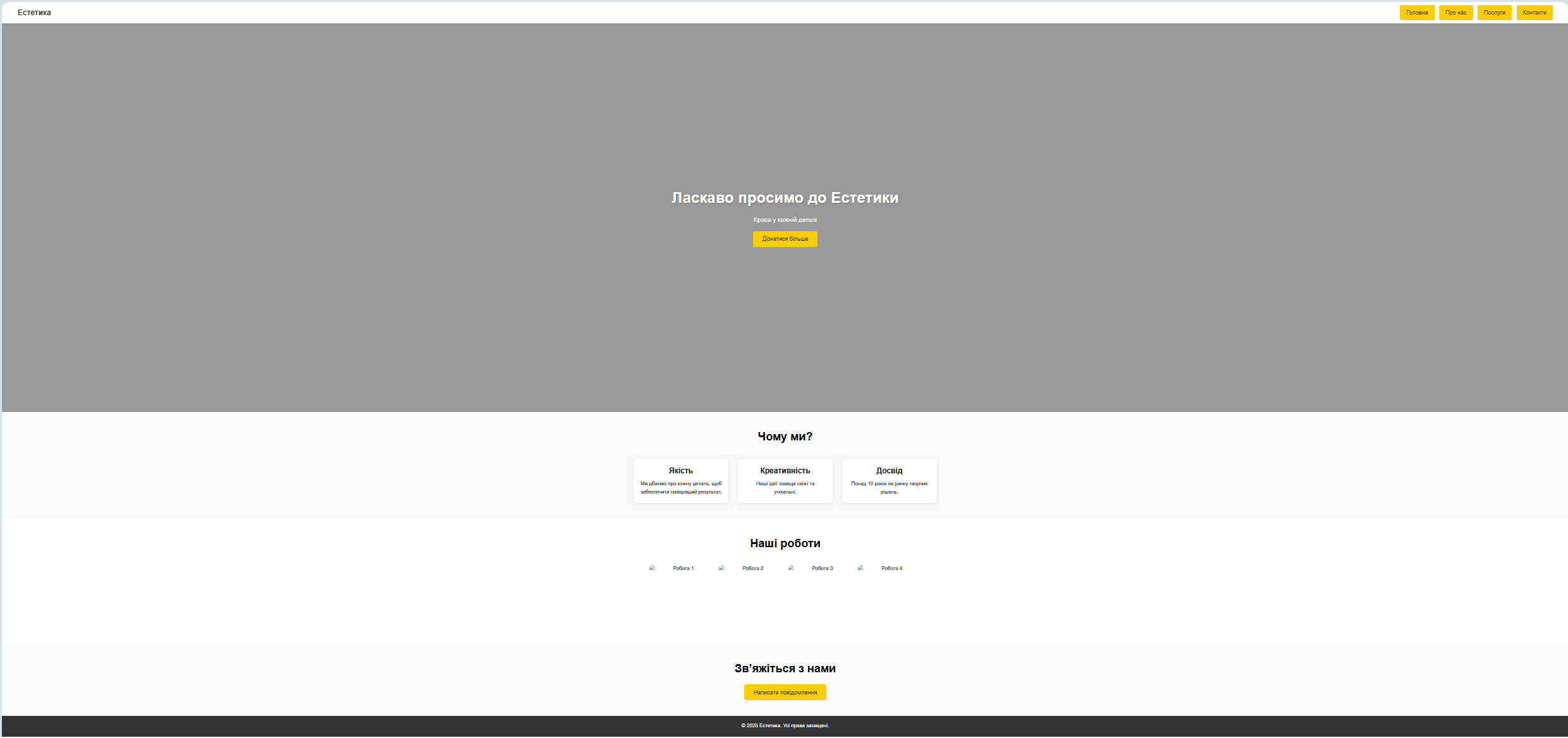Click the Краса у кожній деталі subtitle
The height and width of the screenshot is (738, 1568).
pos(785,220)
